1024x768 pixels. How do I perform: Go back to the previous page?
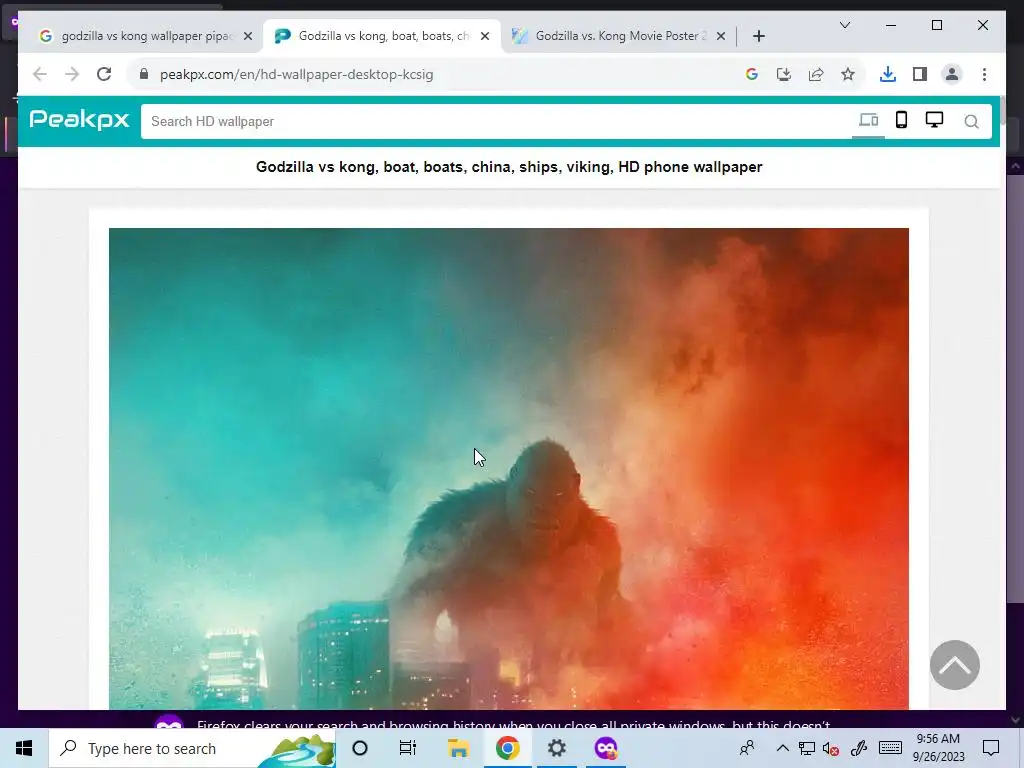pos(40,74)
